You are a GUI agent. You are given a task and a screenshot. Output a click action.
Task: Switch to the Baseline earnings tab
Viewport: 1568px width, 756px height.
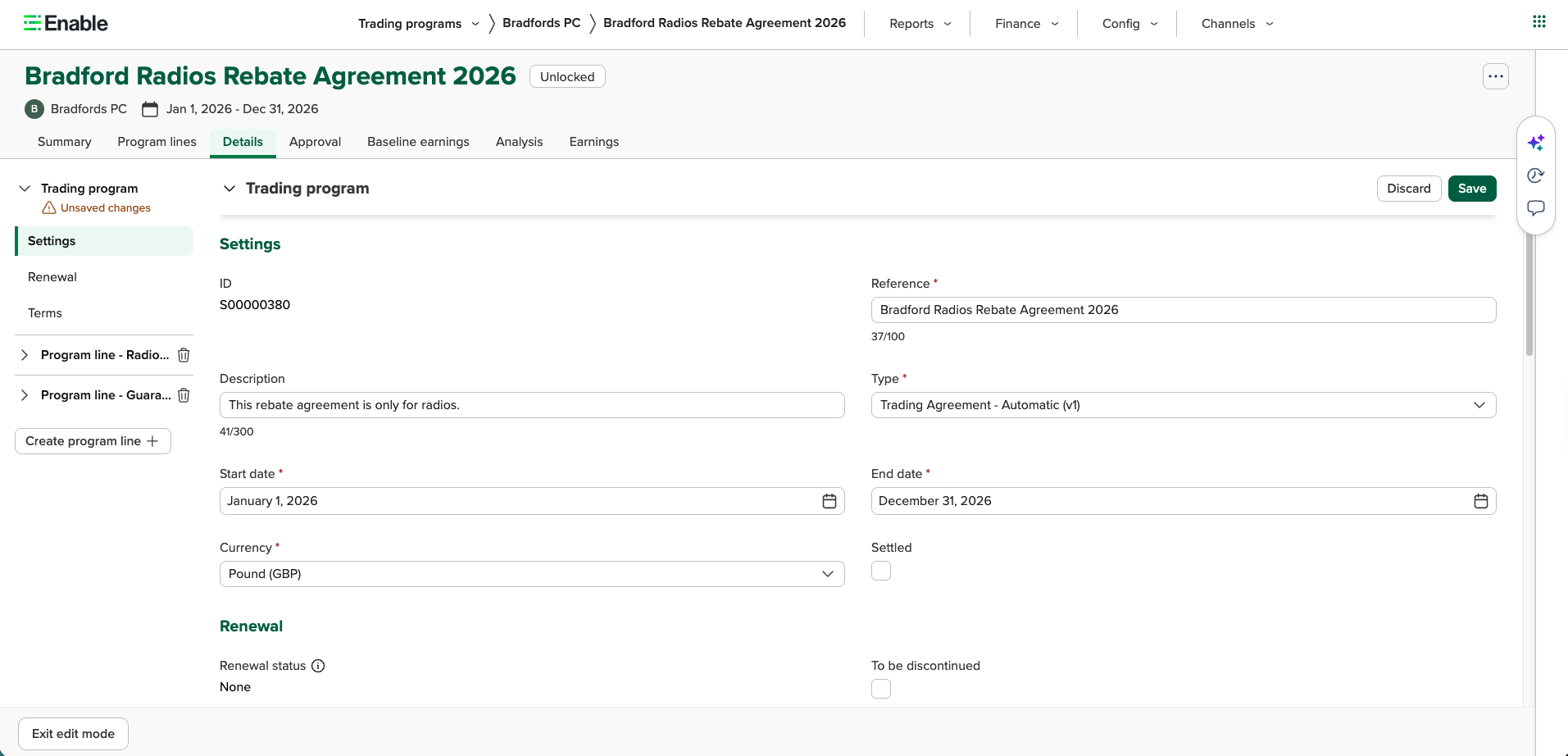[418, 142]
